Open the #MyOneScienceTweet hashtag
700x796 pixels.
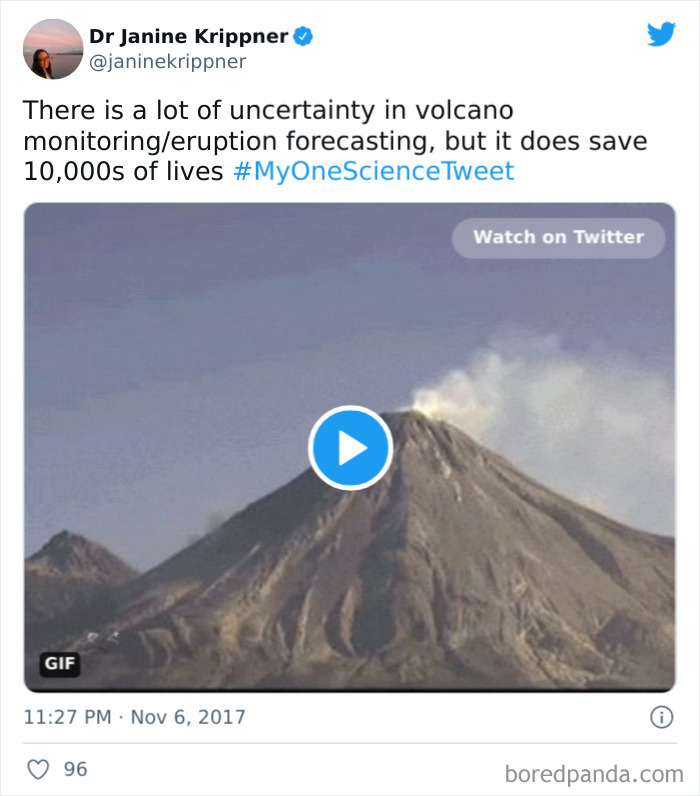374,171
